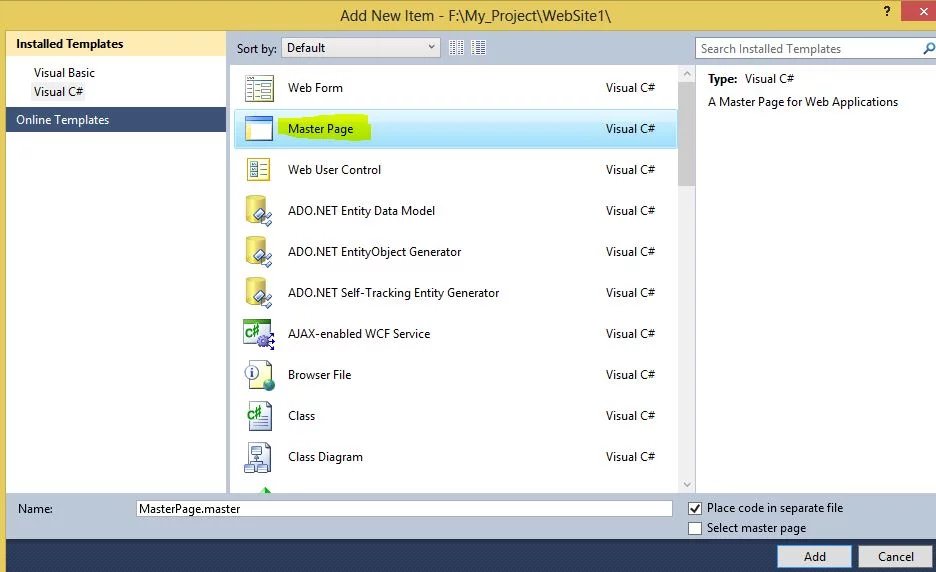This screenshot has height=572, width=936.
Task: Switch to small icons view
Action: (x=456, y=48)
